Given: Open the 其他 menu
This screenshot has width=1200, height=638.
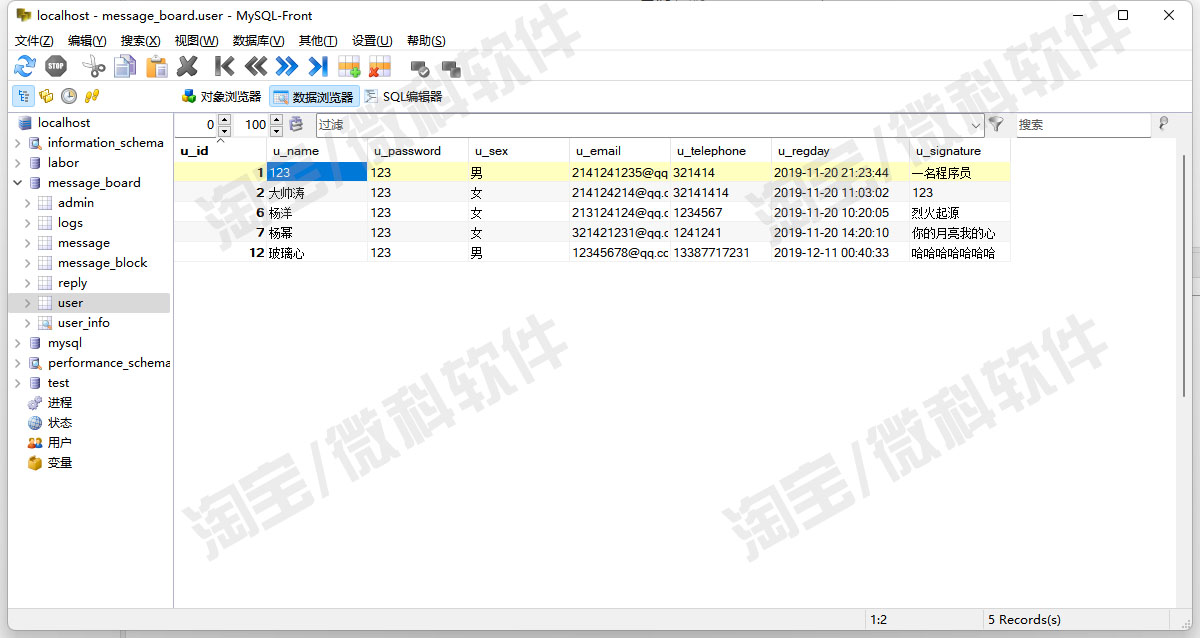Looking at the screenshot, I should (318, 41).
